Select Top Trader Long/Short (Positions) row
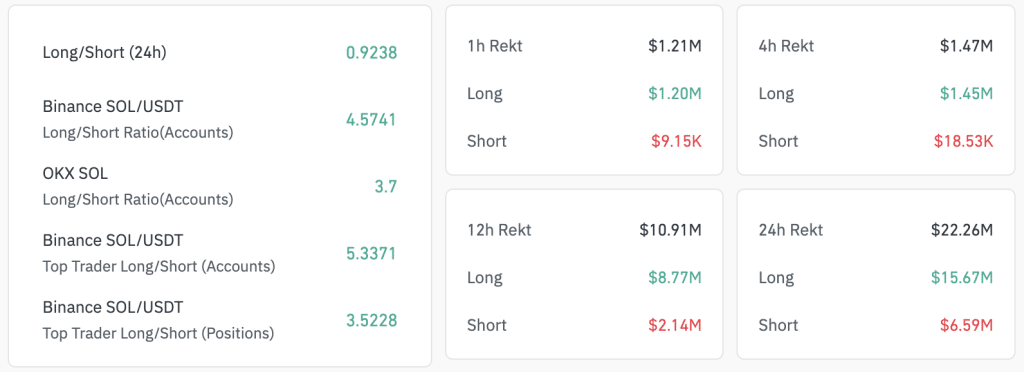 click(x=219, y=320)
